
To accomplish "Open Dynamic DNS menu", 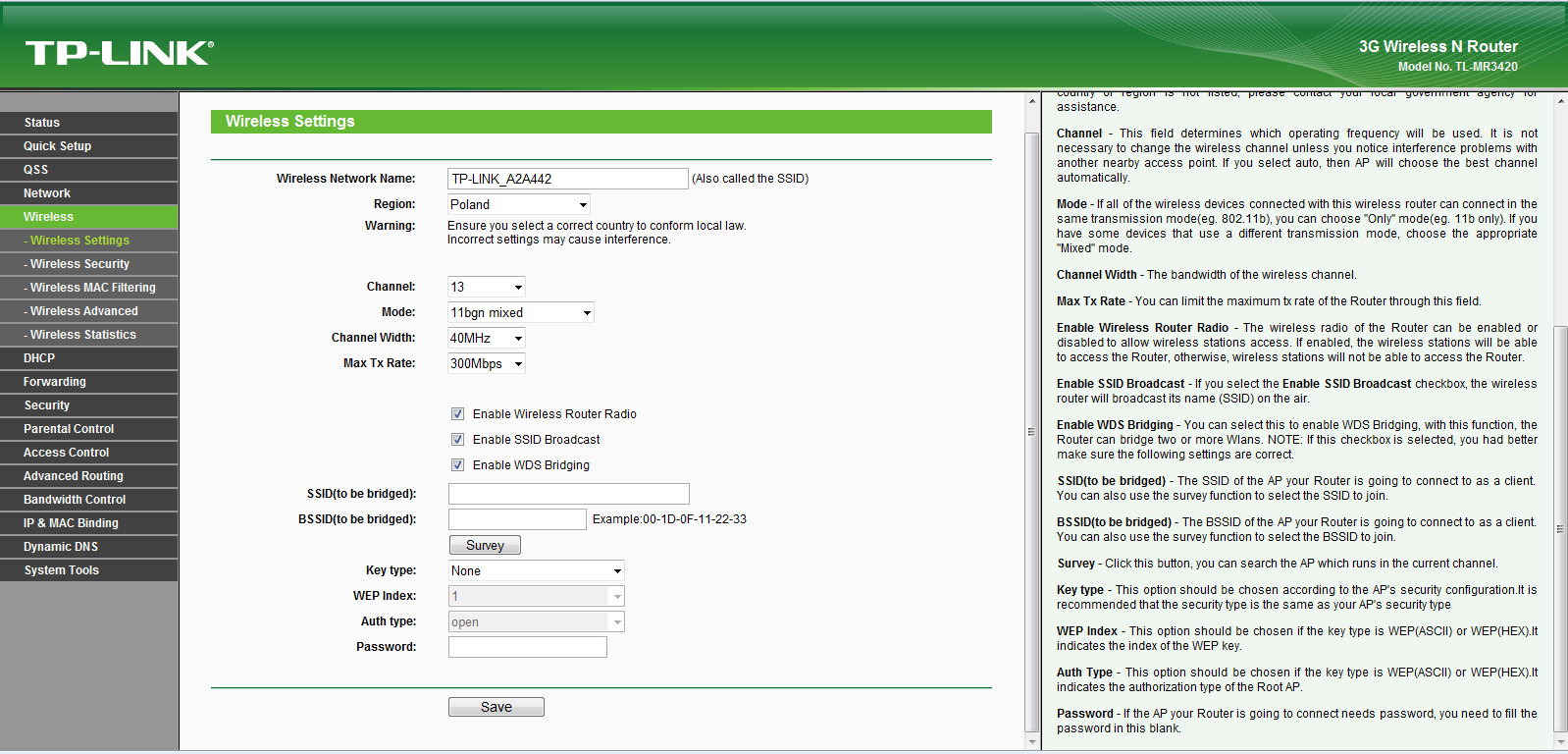I will pyautogui.click(x=89, y=547).
